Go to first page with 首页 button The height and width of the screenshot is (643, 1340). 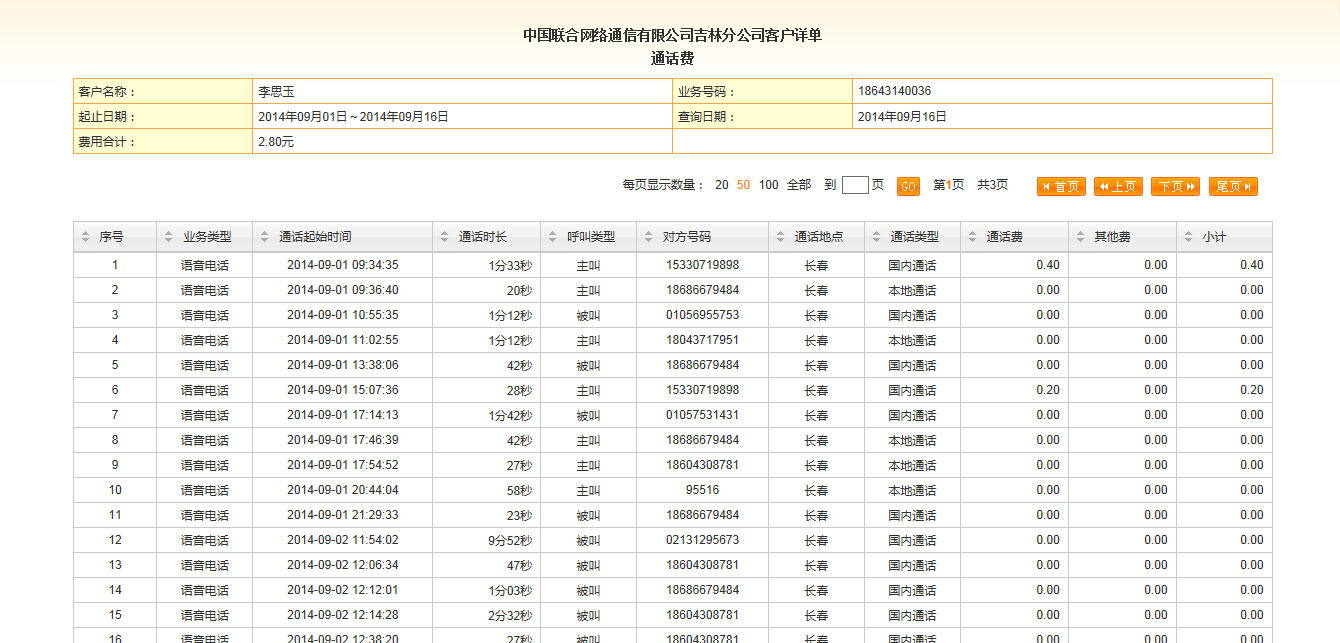point(1061,186)
